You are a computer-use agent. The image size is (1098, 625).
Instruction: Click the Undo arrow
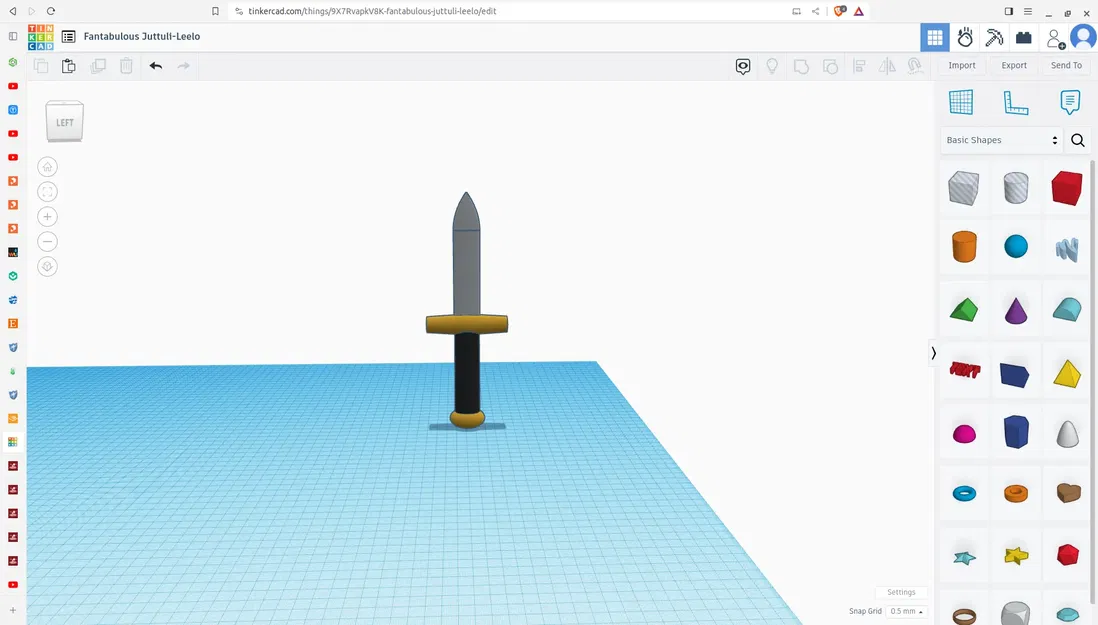pos(156,65)
